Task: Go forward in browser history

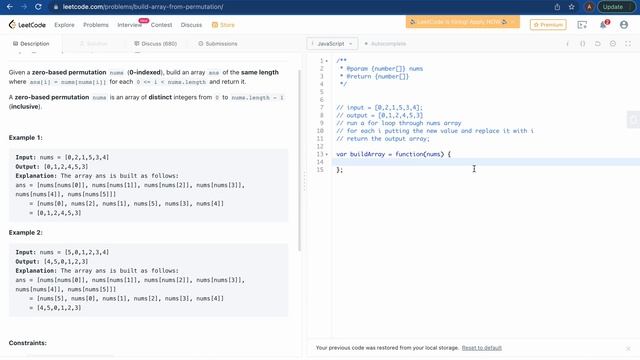Action: 24,7
